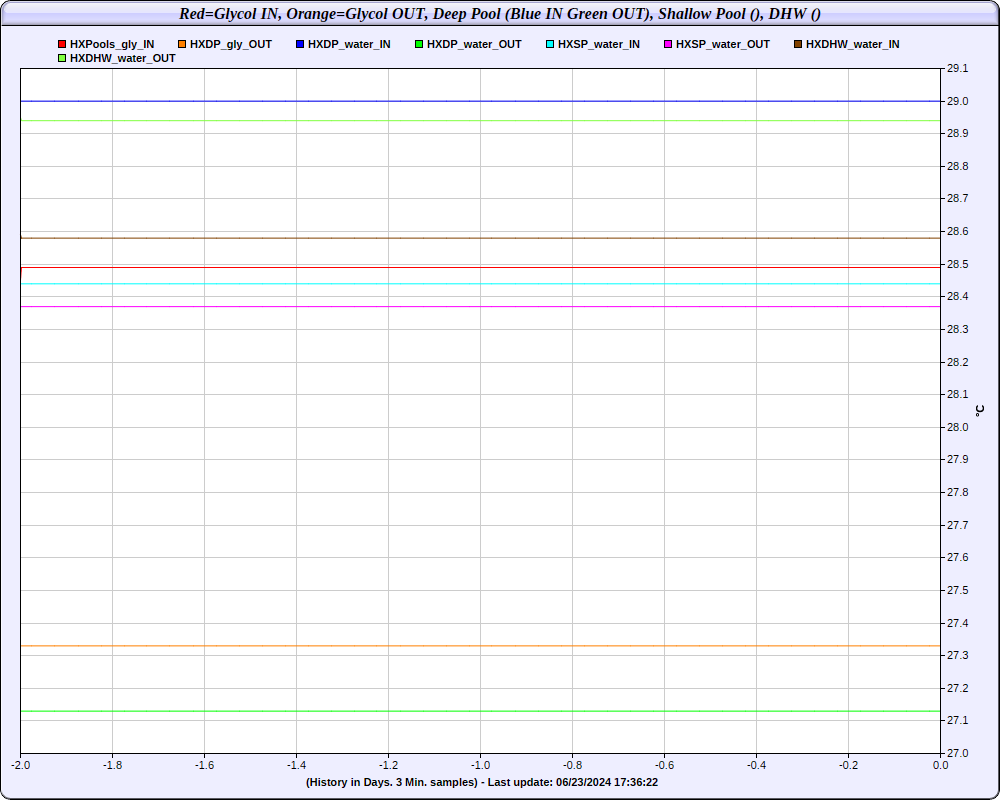Click the magenta HXSP_water_OUT legend swatch

(x=668, y=45)
